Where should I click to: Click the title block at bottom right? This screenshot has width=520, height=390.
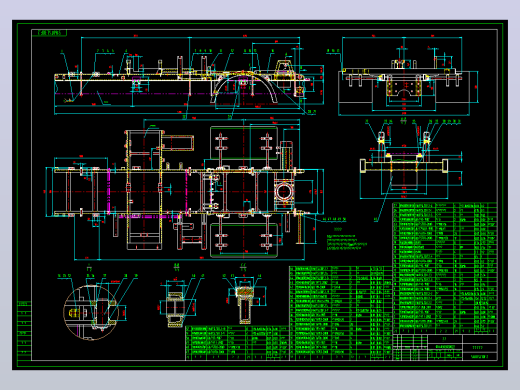pyautogui.click(x=445, y=347)
